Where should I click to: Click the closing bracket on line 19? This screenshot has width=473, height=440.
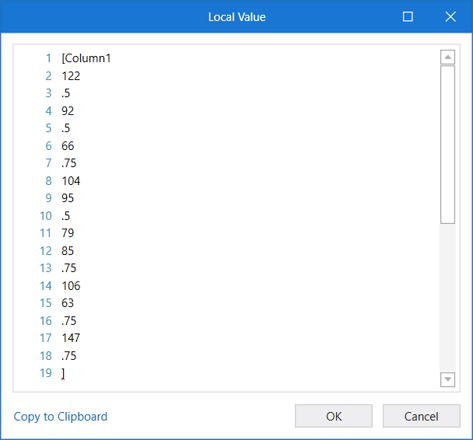(63, 373)
